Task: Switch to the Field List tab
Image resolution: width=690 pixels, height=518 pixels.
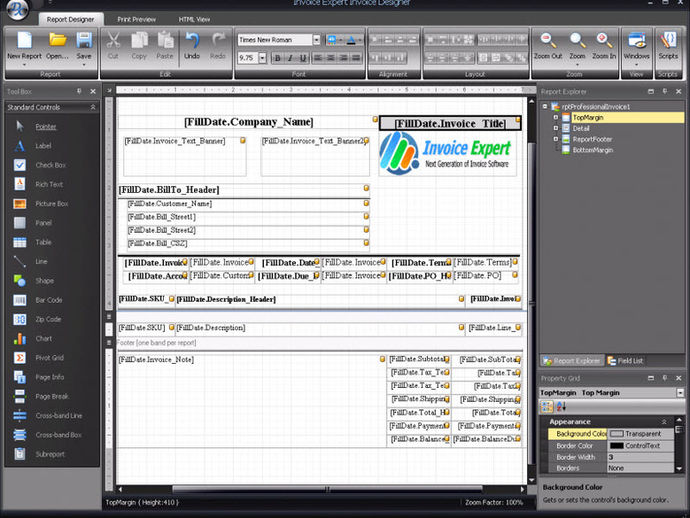Action: [625, 361]
